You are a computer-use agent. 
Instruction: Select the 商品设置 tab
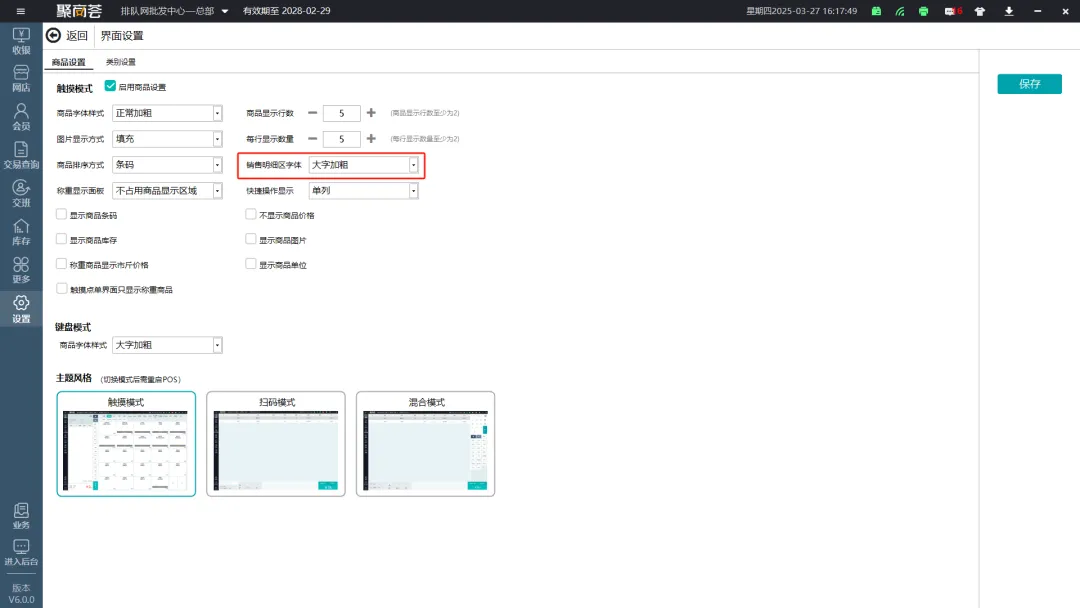tap(69, 62)
